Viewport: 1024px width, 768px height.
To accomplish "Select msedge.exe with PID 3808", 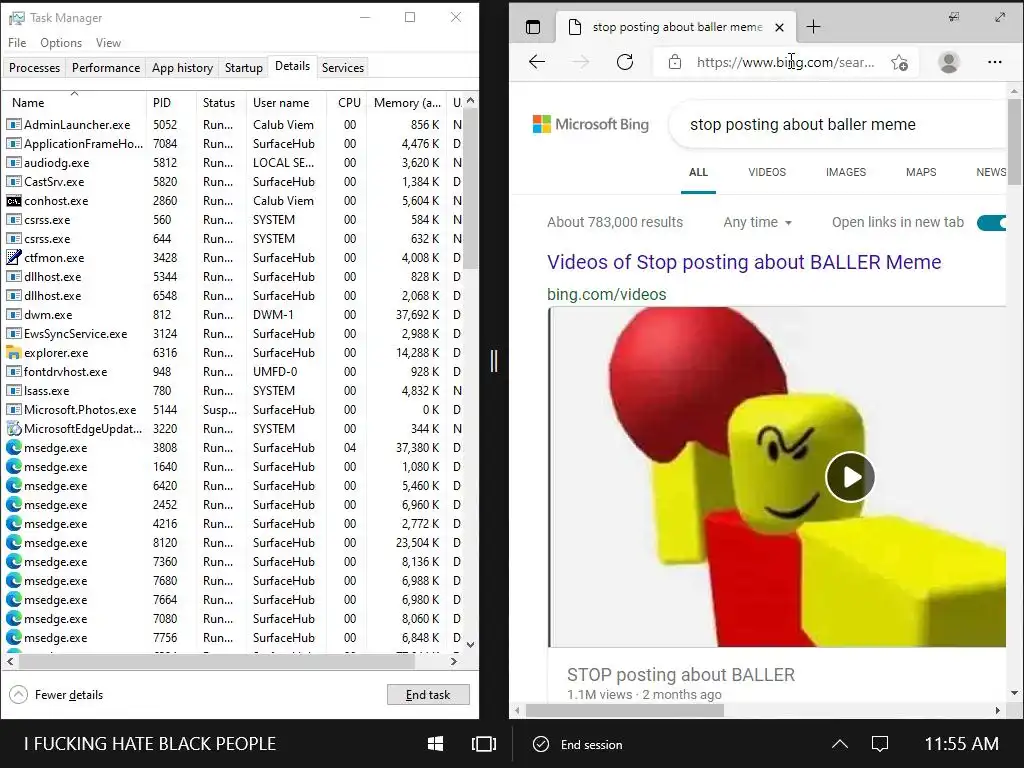I will coord(235,447).
